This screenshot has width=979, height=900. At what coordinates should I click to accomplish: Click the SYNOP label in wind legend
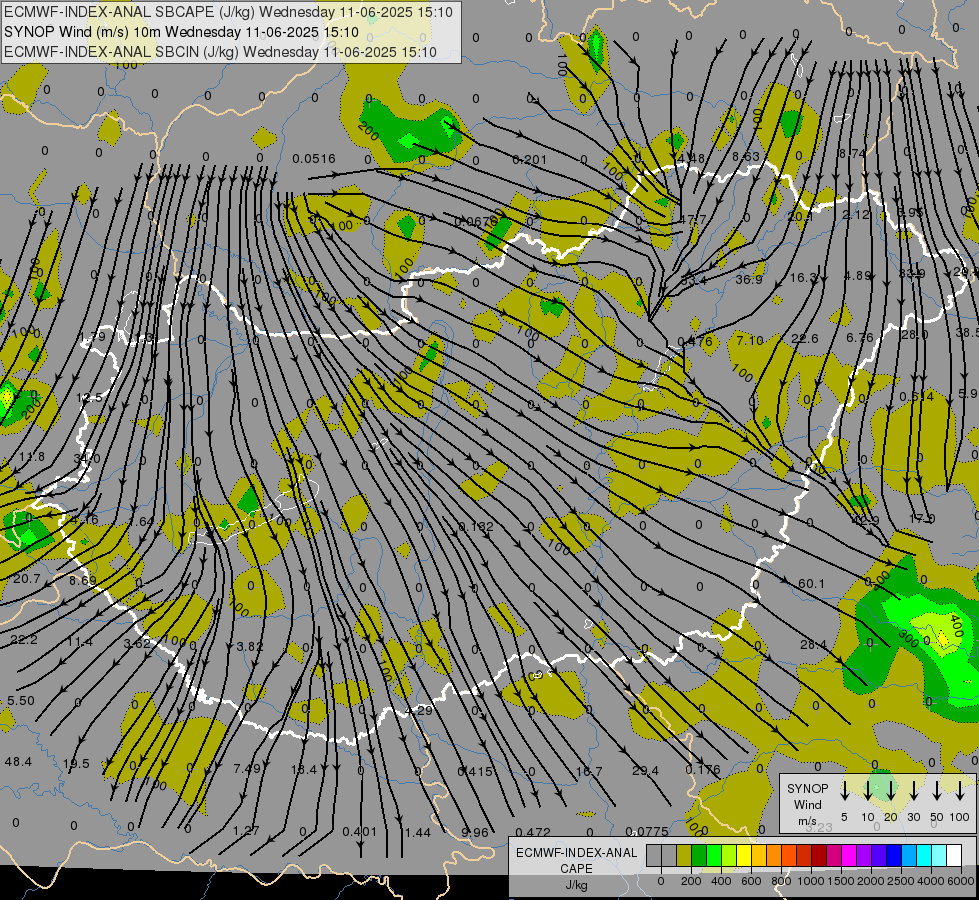(807, 788)
